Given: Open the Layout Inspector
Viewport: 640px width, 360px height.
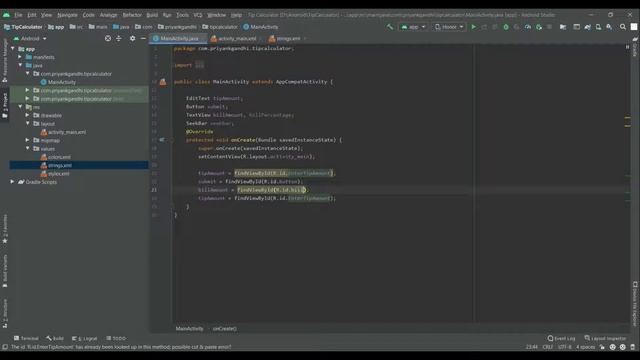Looking at the screenshot, I should tap(605, 338).
